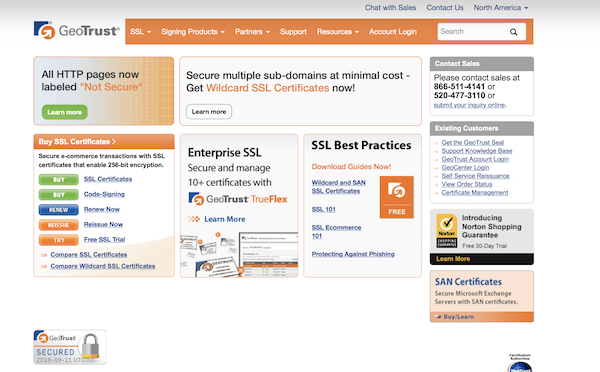Click phone number 520-477-3110
This screenshot has width=600, height=372.
[459, 95]
